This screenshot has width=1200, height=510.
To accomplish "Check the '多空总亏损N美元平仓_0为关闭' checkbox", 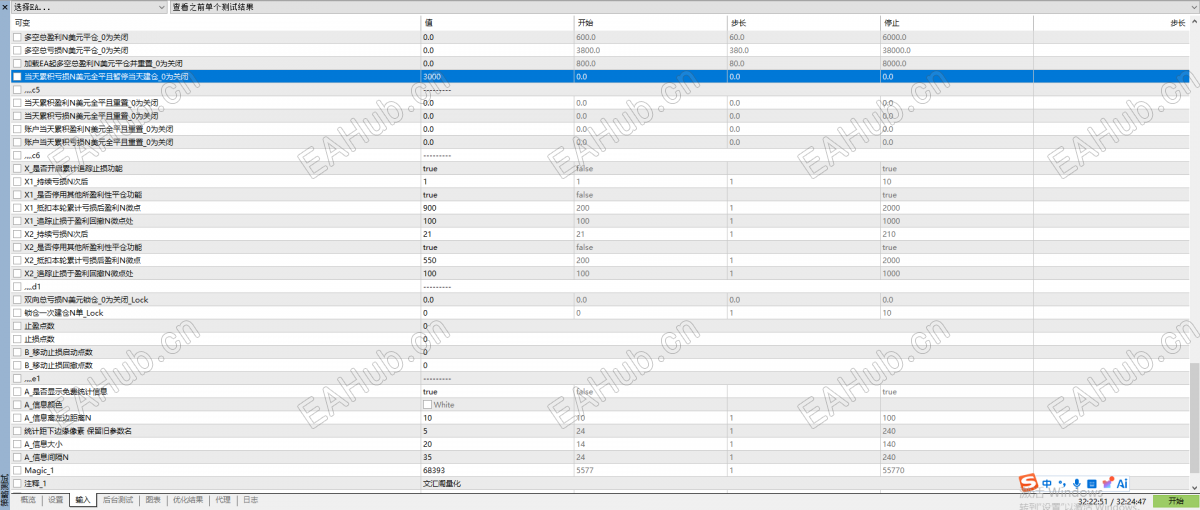I will click(17, 50).
